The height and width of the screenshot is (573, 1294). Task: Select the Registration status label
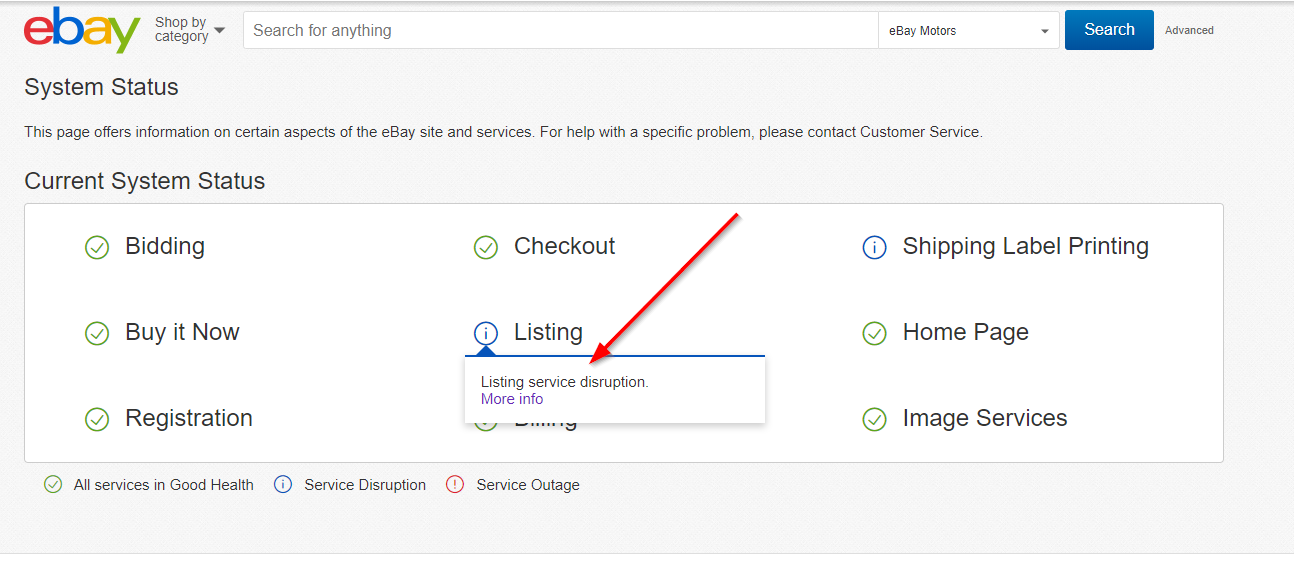[189, 418]
